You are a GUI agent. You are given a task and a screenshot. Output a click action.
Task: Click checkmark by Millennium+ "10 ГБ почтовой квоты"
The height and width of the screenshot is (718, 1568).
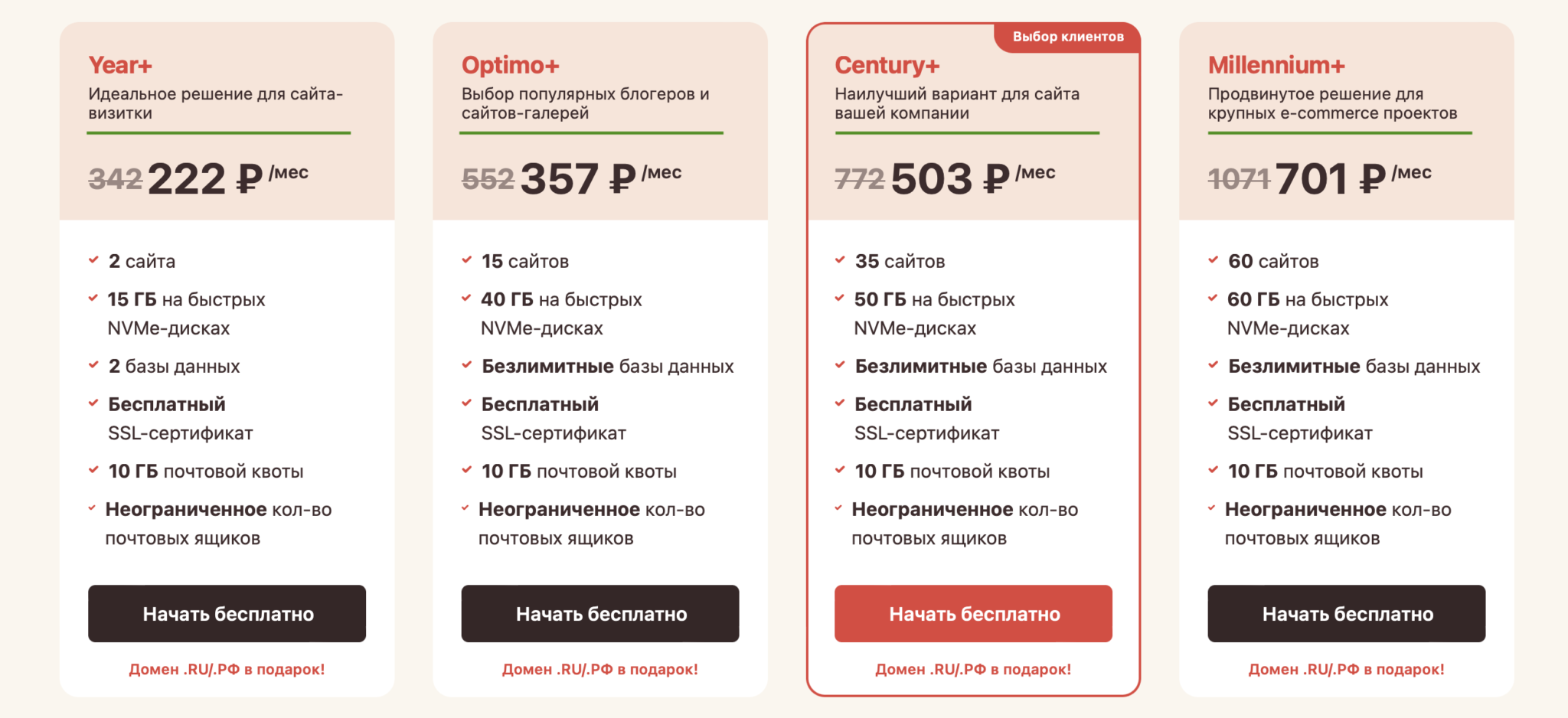coord(1213,470)
